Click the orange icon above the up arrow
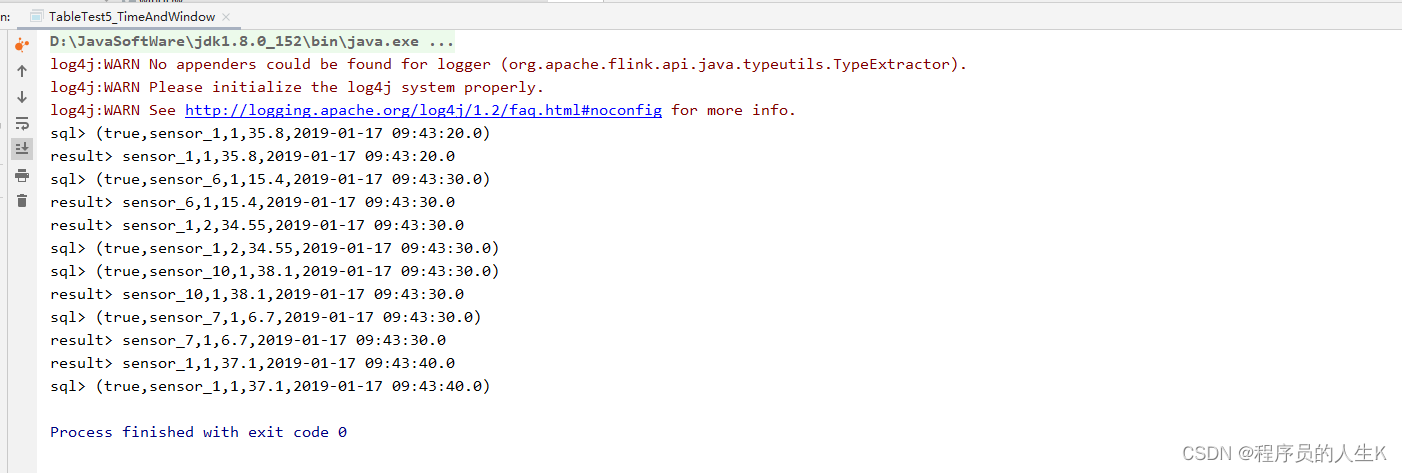 pyautogui.click(x=22, y=46)
